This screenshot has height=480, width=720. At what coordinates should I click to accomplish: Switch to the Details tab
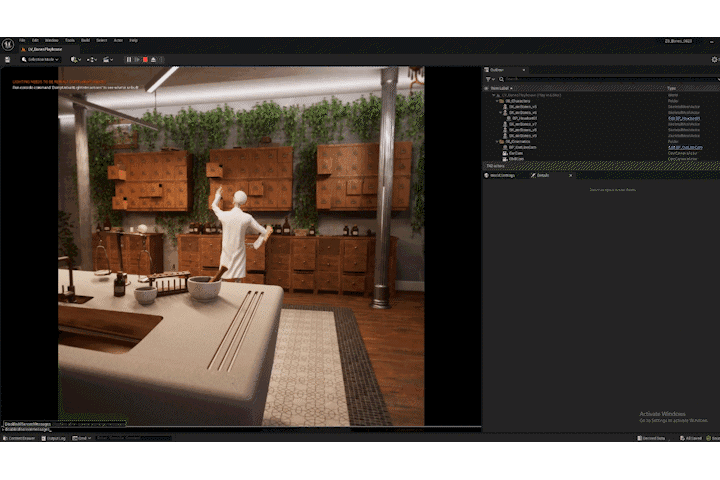pos(542,175)
